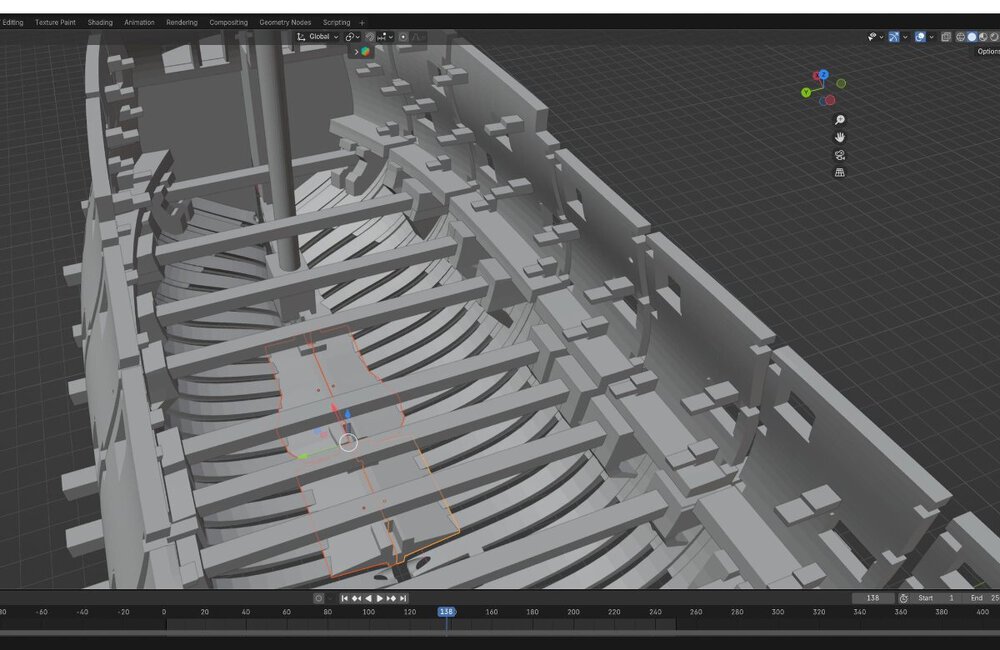The image size is (1000, 650).
Task: Switch to wireframe viewport shading
Action: [x=960, y=37]
